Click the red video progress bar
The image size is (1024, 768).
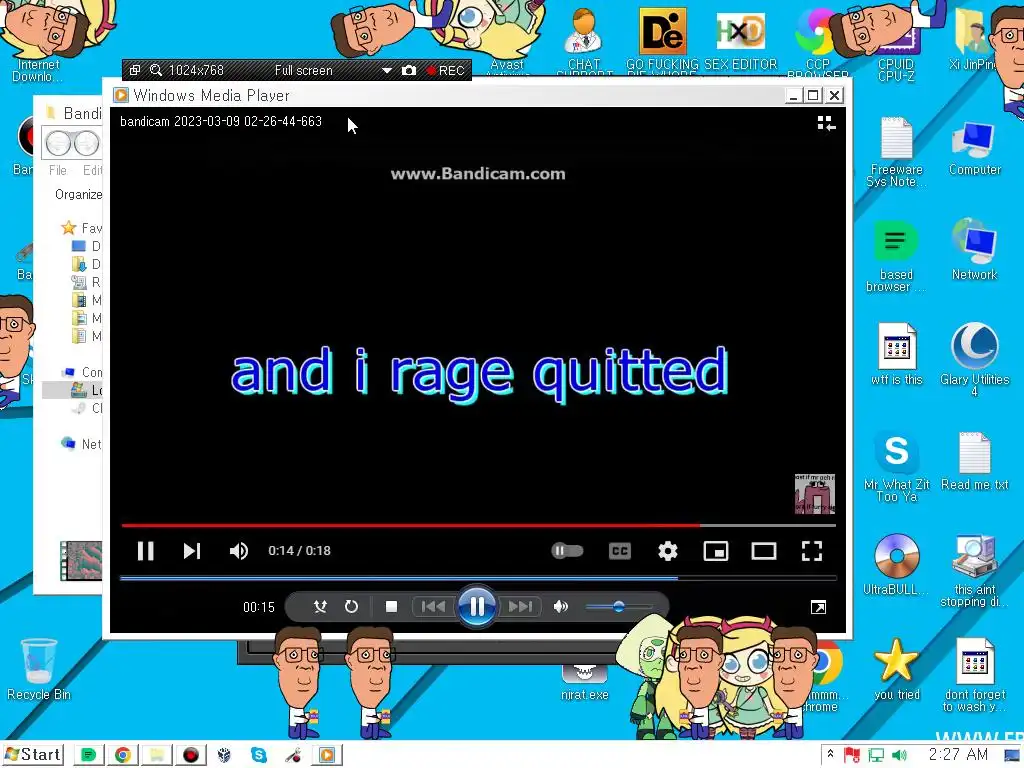point(478,525)
